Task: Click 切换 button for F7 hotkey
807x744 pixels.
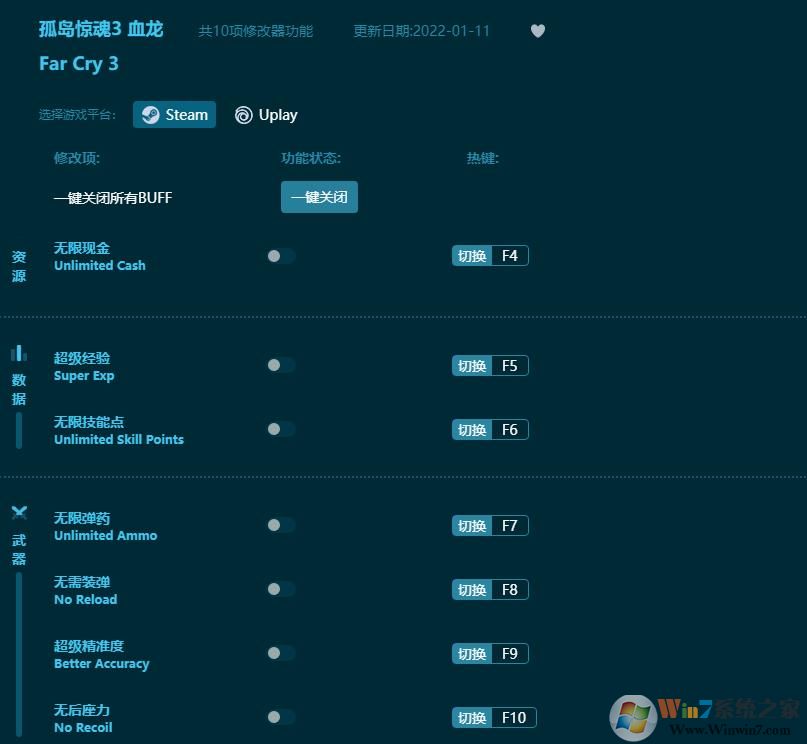Action: point(472,526)
